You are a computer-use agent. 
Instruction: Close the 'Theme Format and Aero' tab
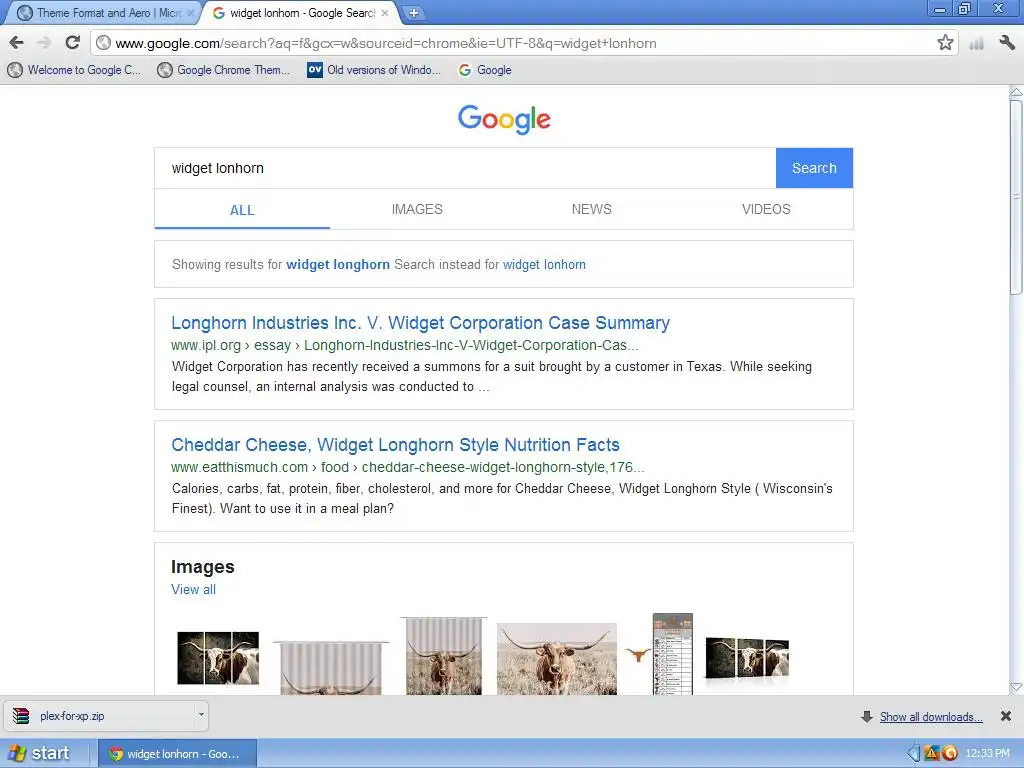[191, 13]
